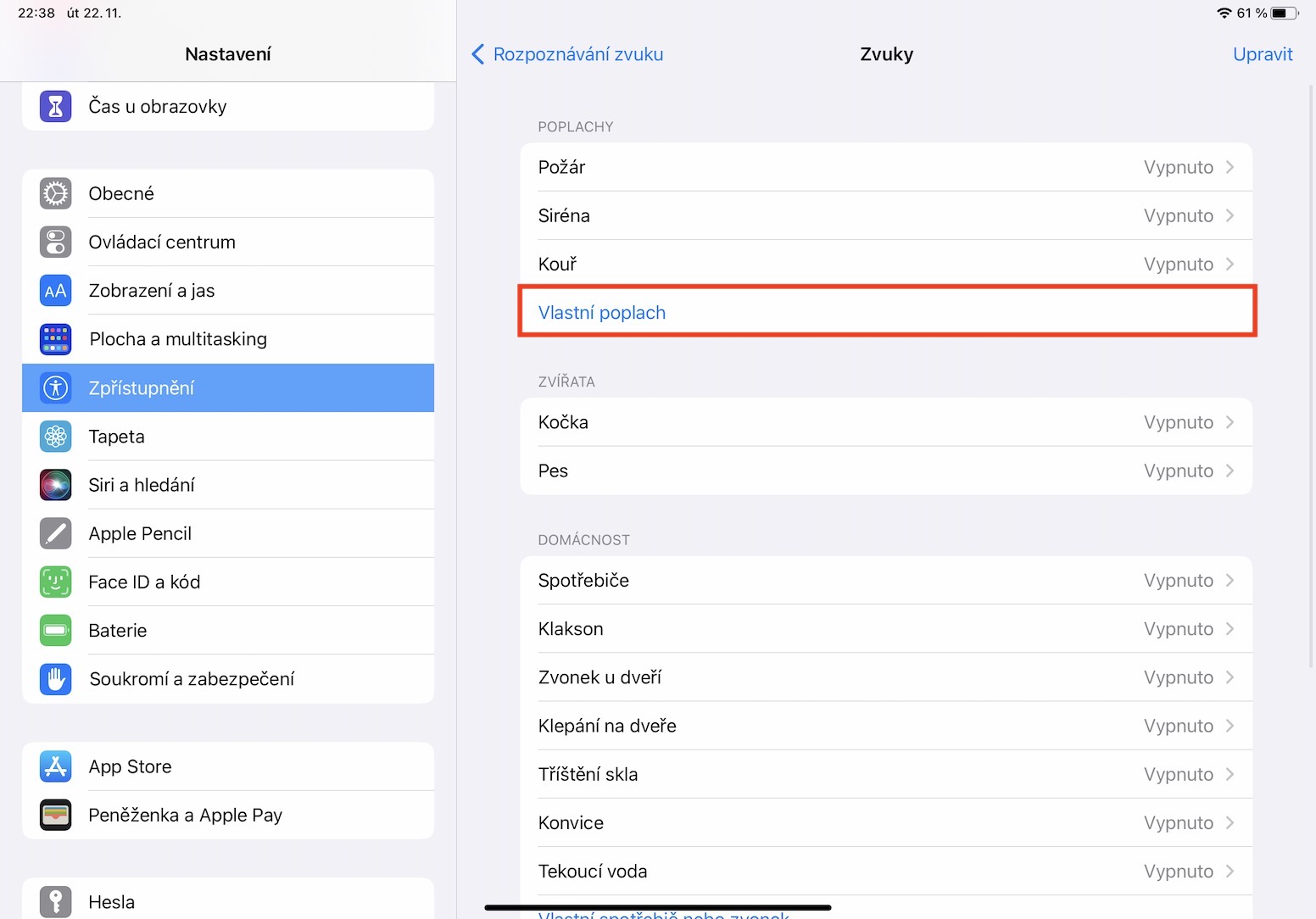Viewport: 1316px width, 919px height.
Task: Select Zpřístupnění in the settings sidebar
Action: click(227, 388)
